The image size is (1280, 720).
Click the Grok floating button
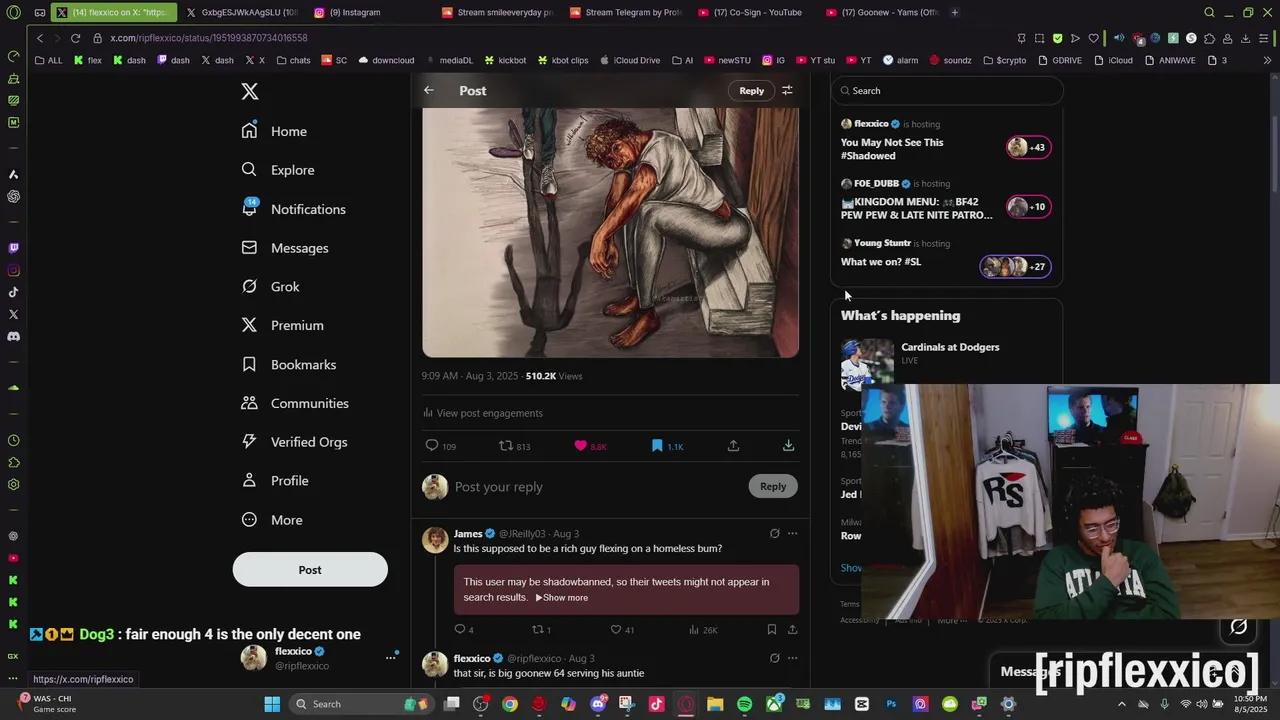coord(1239,627)
